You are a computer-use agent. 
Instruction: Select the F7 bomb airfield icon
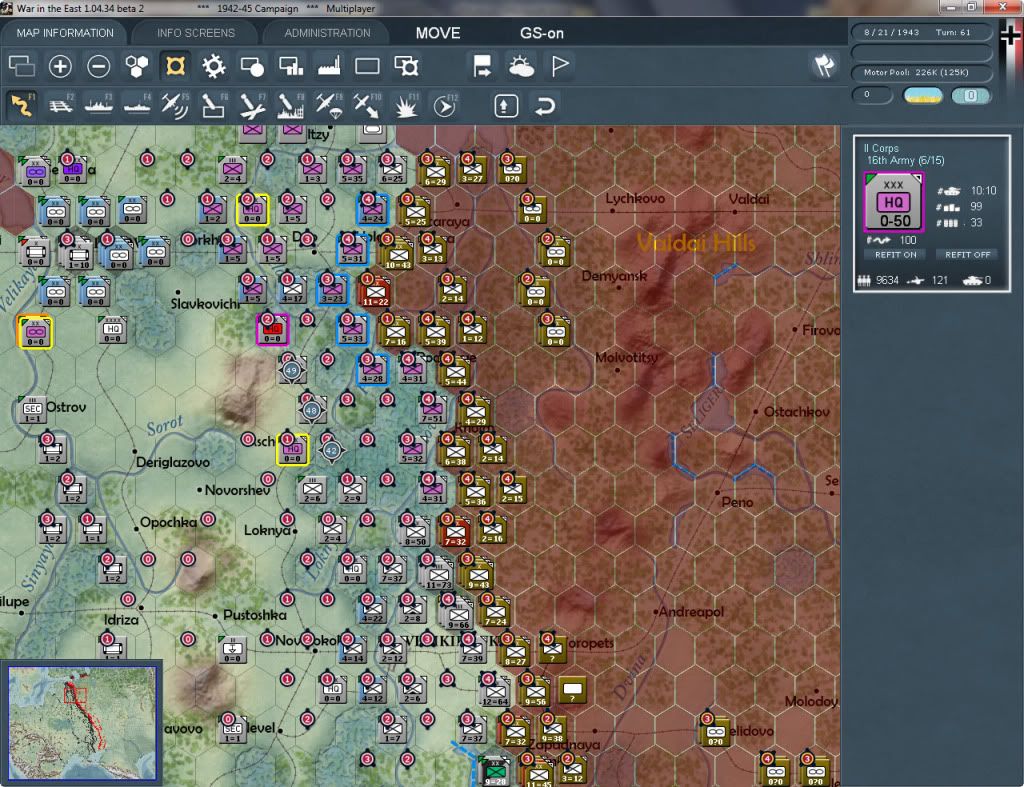pos(252,105)
